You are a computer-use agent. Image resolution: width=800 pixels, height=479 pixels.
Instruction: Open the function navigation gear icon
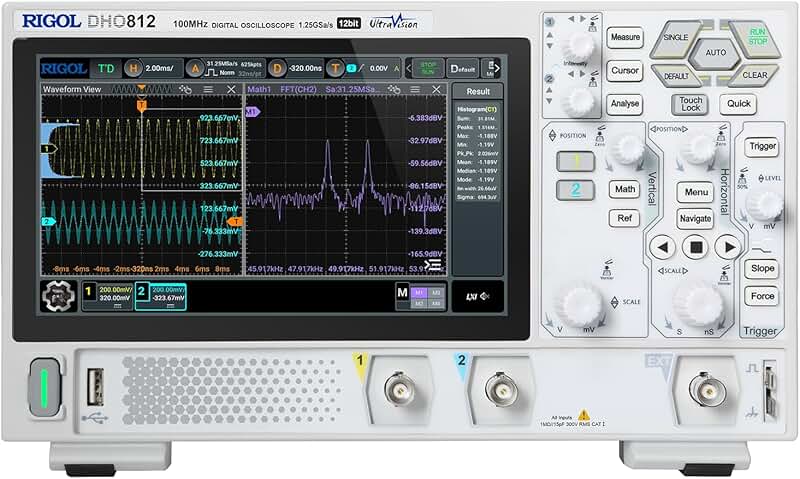59,297
